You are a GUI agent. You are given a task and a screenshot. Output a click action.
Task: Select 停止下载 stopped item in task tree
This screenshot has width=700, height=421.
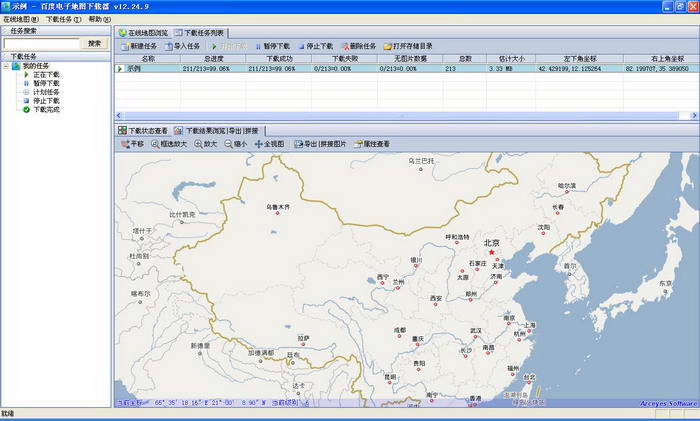pyautogui.click(x=46, y=100)
